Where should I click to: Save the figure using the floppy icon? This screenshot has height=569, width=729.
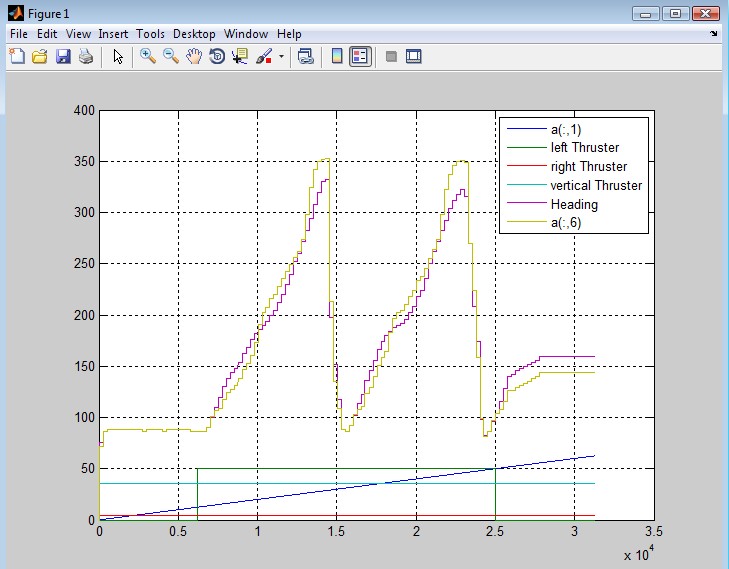pos(63,57)
